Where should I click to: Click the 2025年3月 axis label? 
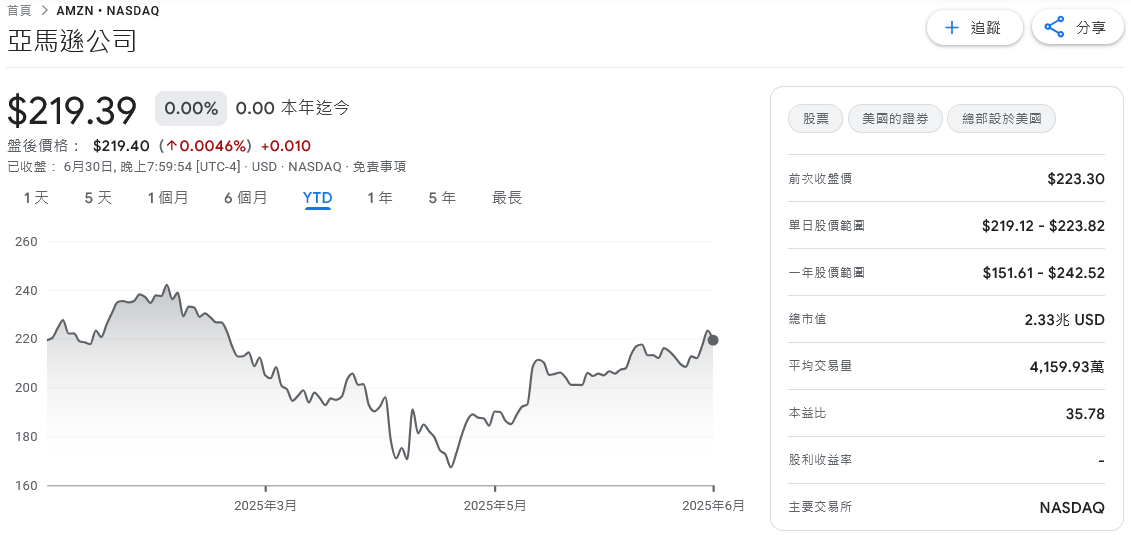click(x=265, y=505)
